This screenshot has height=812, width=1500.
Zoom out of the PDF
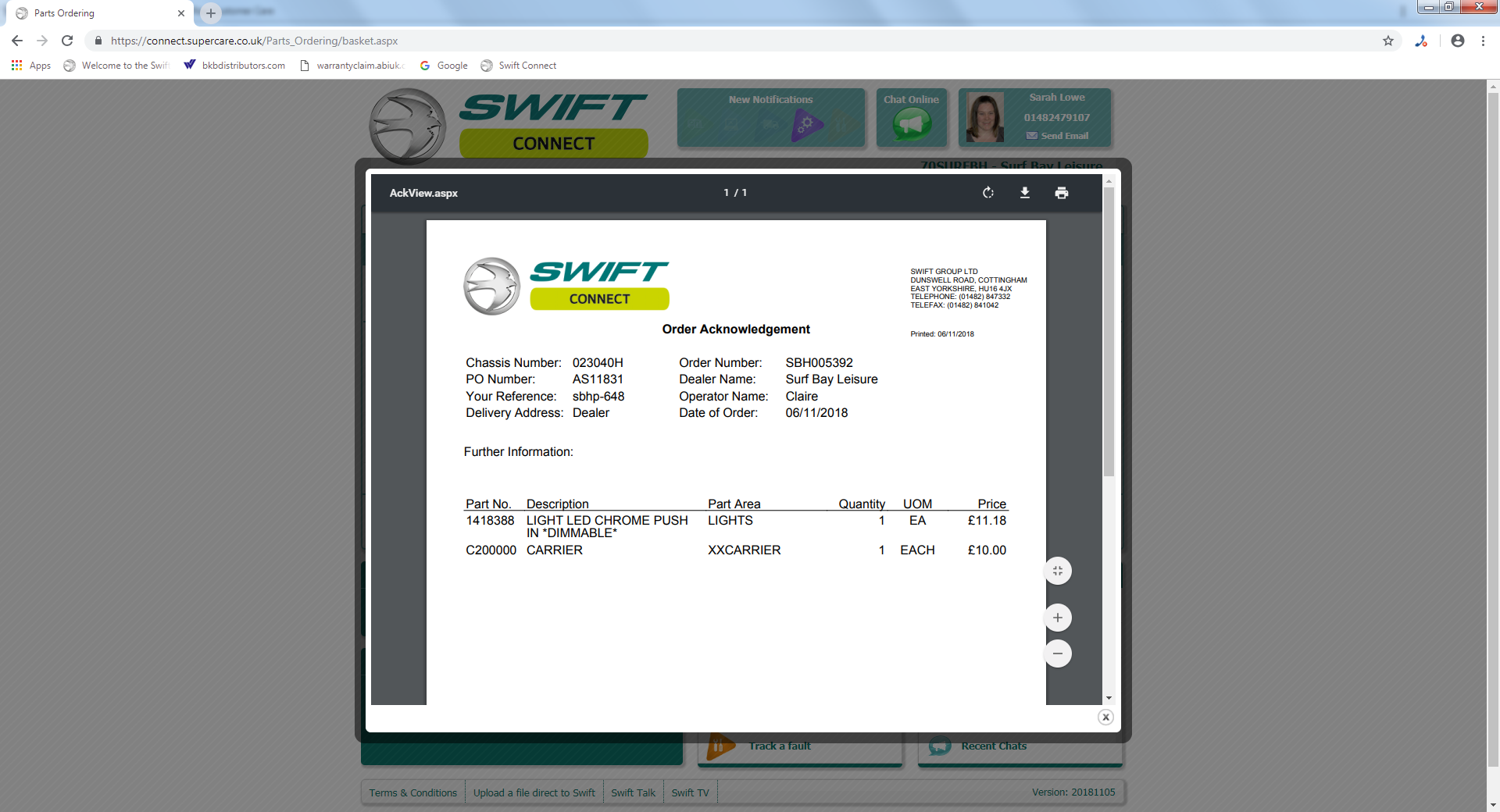tap(1058, 654)
